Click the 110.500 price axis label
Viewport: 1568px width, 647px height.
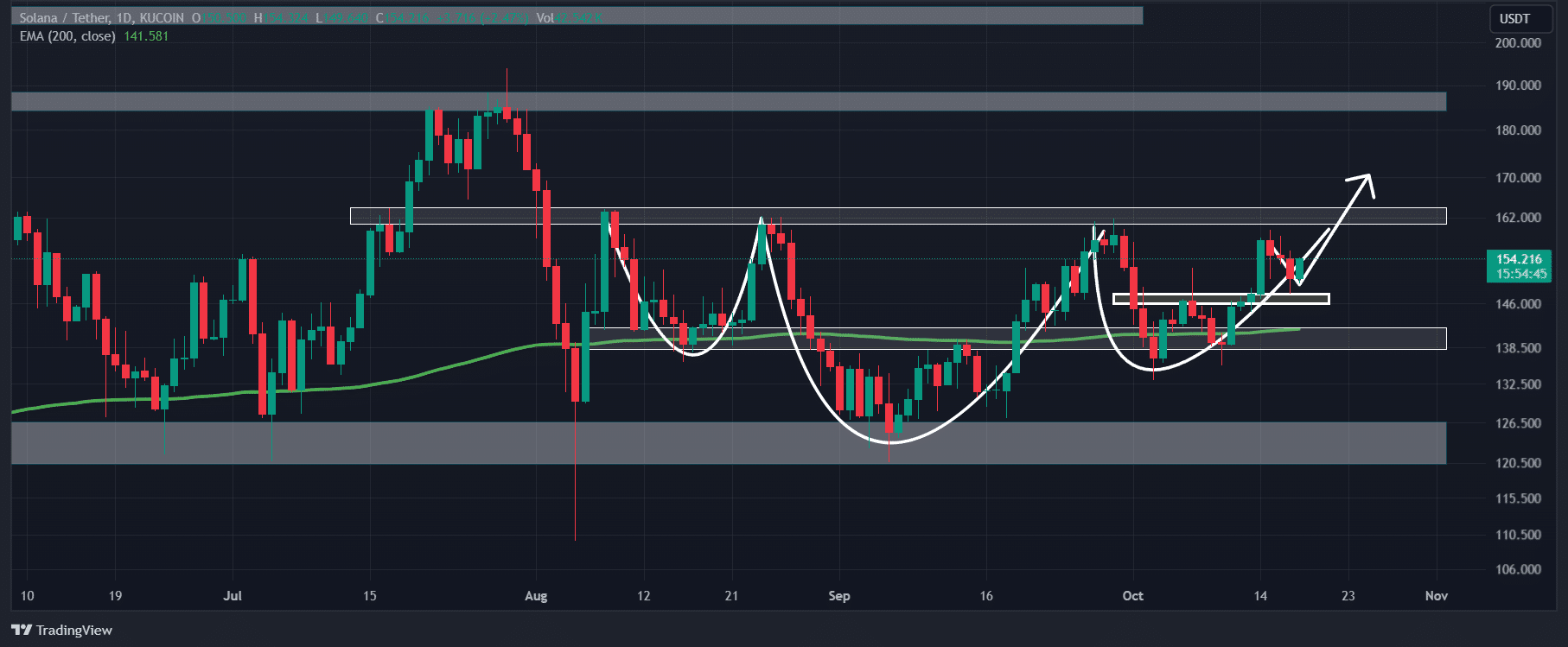pyautogui.click(x=1518, y=534)
